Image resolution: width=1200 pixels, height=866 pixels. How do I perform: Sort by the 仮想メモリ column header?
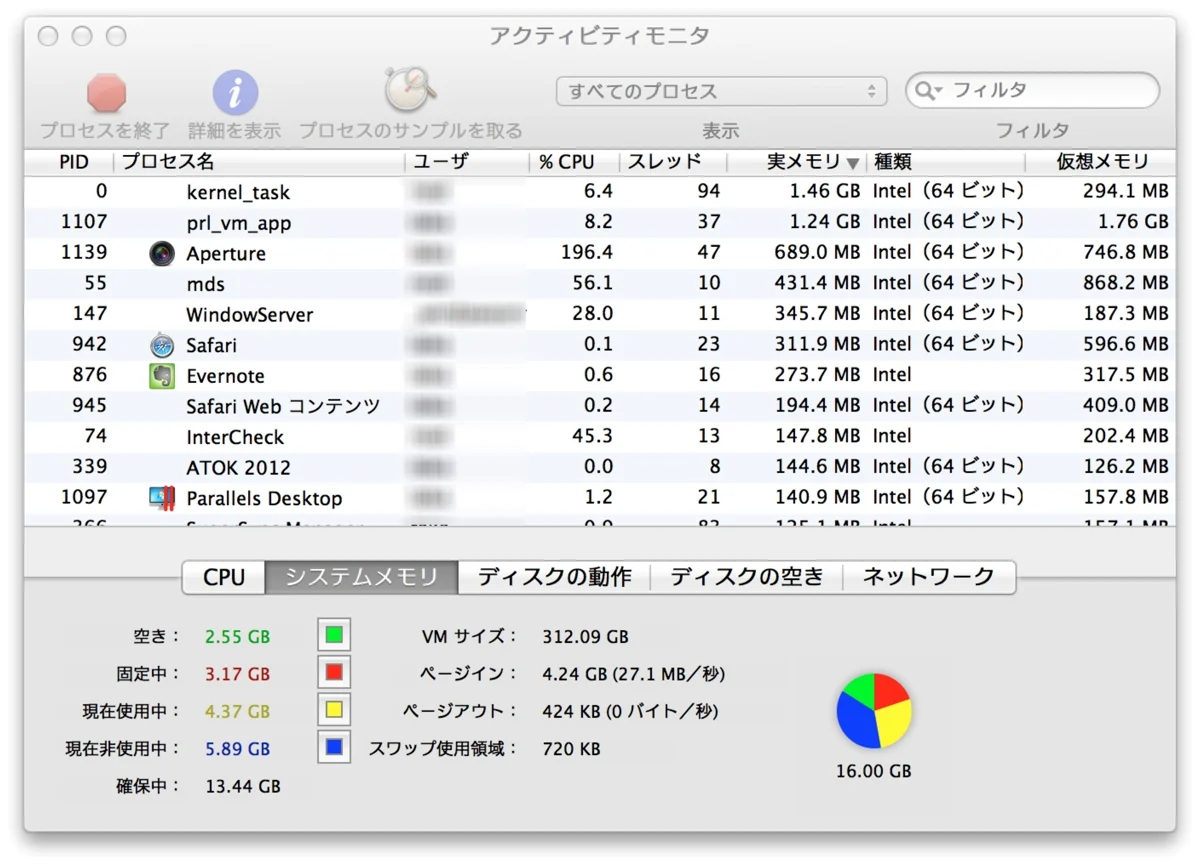(x=1101, y=162)
